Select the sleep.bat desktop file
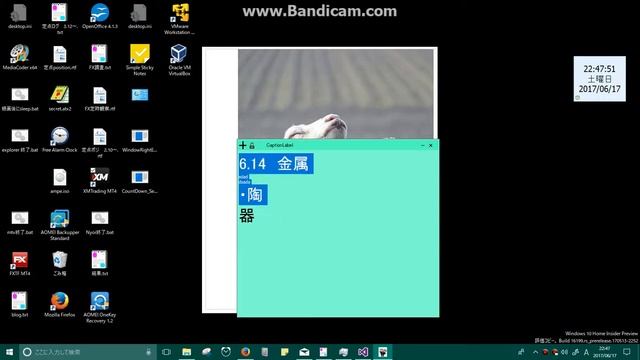640x360 pixels. coord(20,98)
